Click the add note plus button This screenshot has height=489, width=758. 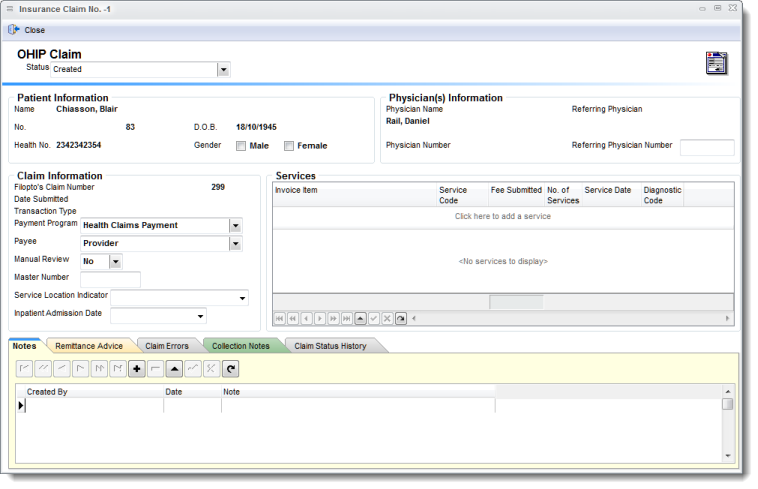(x=137, y=369)
